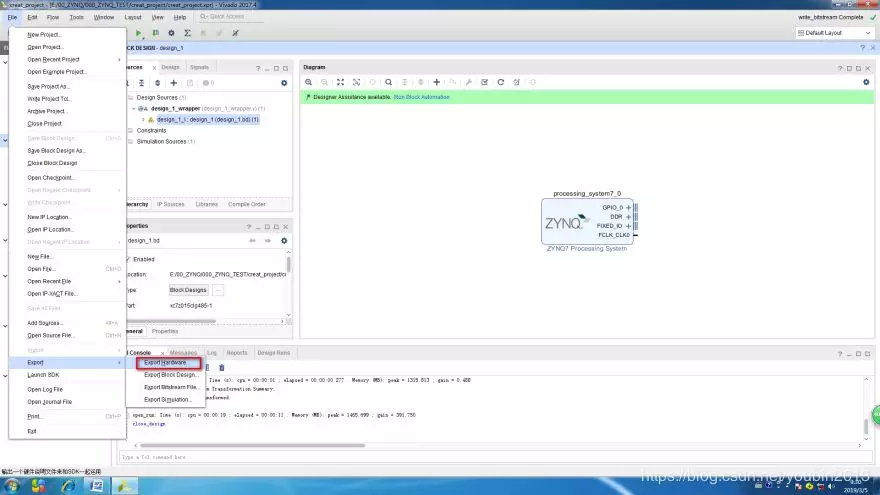
Task: Zoom out on the Diagram
Action: point(324,82)
